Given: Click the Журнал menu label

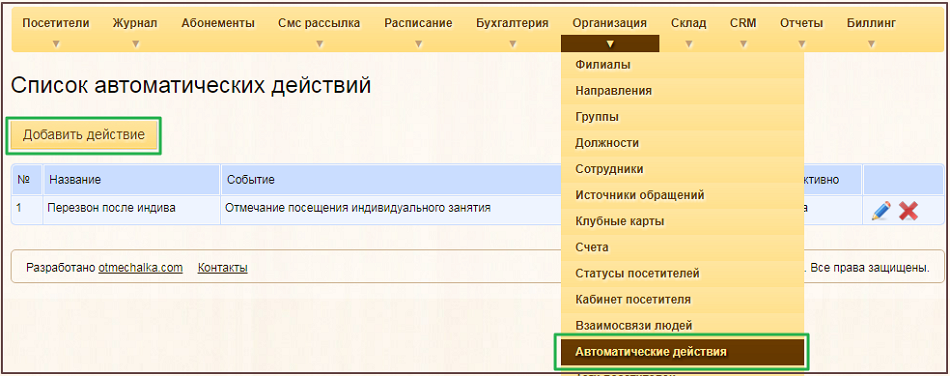Looking at the screenshot, I should (x=135, y=24).
